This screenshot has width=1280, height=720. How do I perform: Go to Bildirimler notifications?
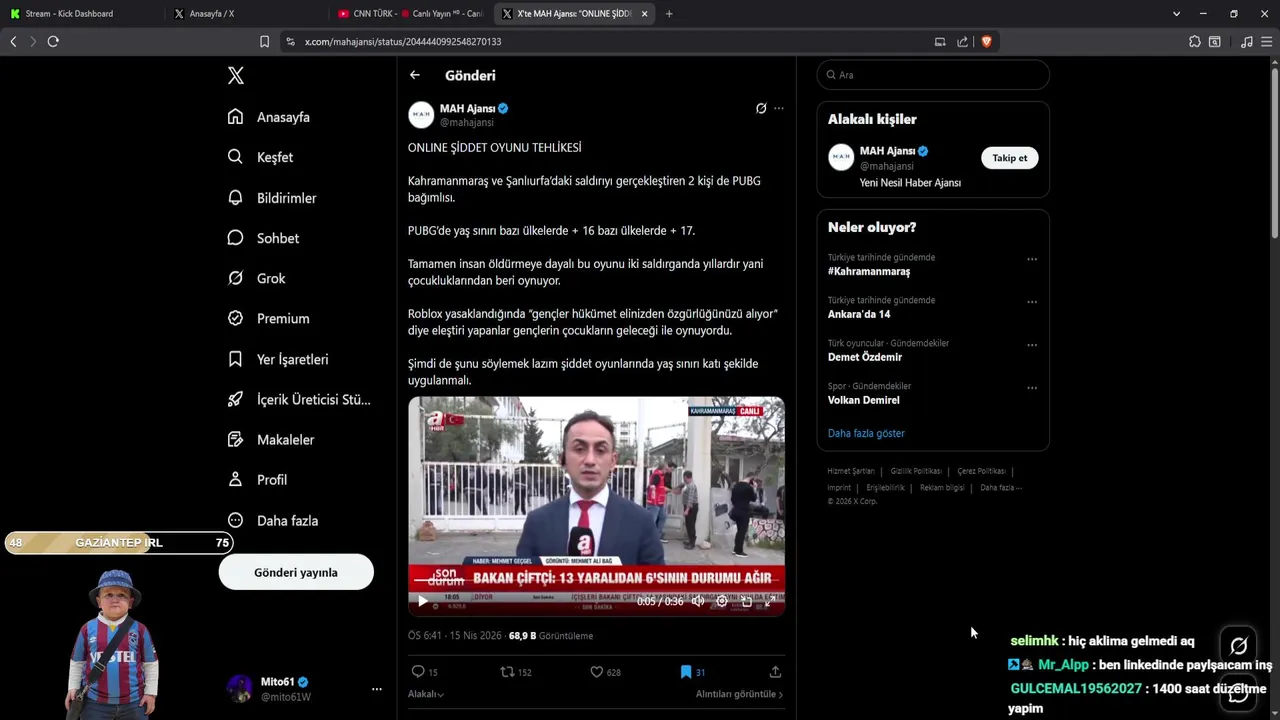point(271,198)
